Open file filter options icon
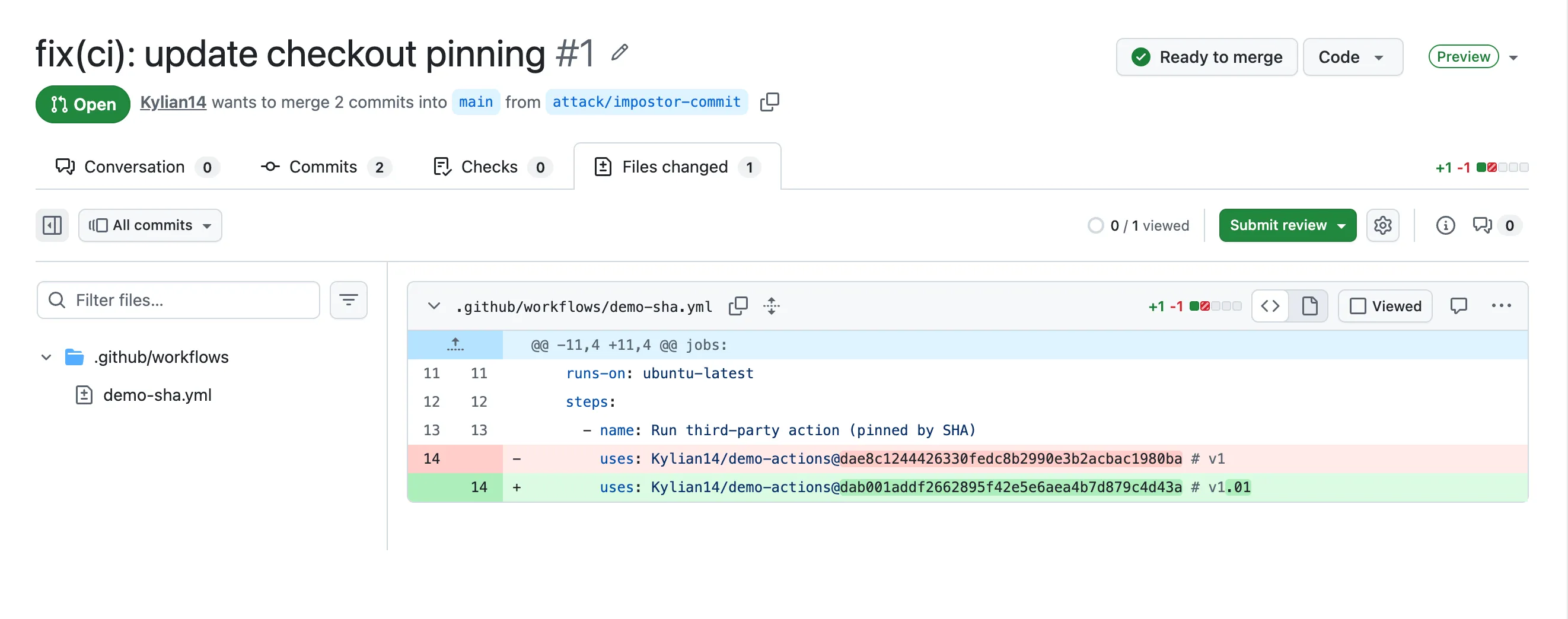 348,300
